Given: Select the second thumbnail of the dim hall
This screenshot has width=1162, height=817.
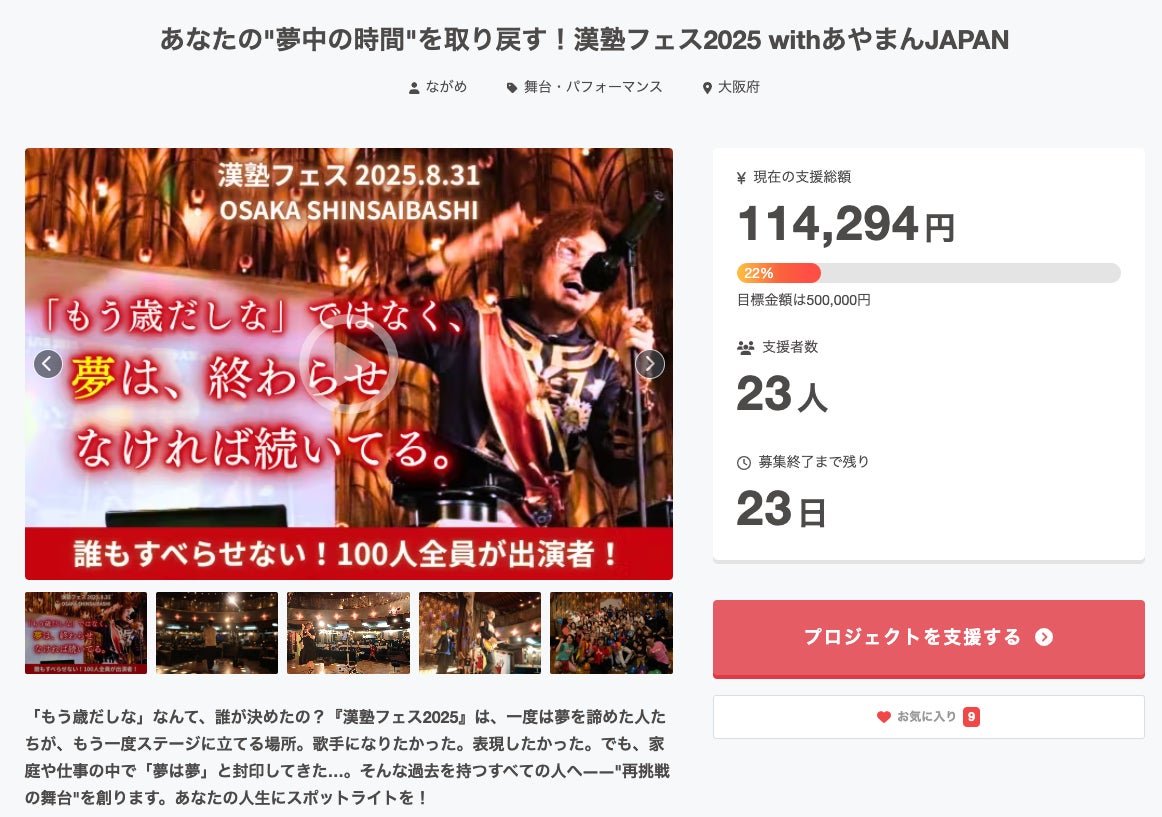Looking at the screenshot, I should [217, 632].
